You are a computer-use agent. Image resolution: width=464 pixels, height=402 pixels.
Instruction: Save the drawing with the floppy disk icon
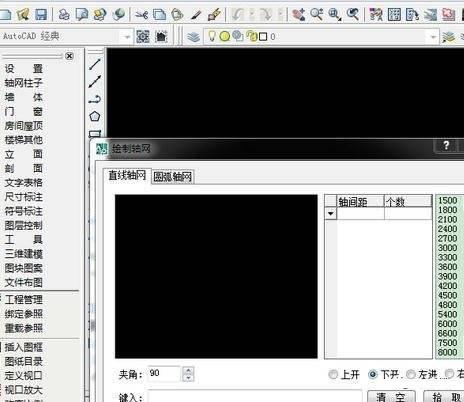coord(41,14)
